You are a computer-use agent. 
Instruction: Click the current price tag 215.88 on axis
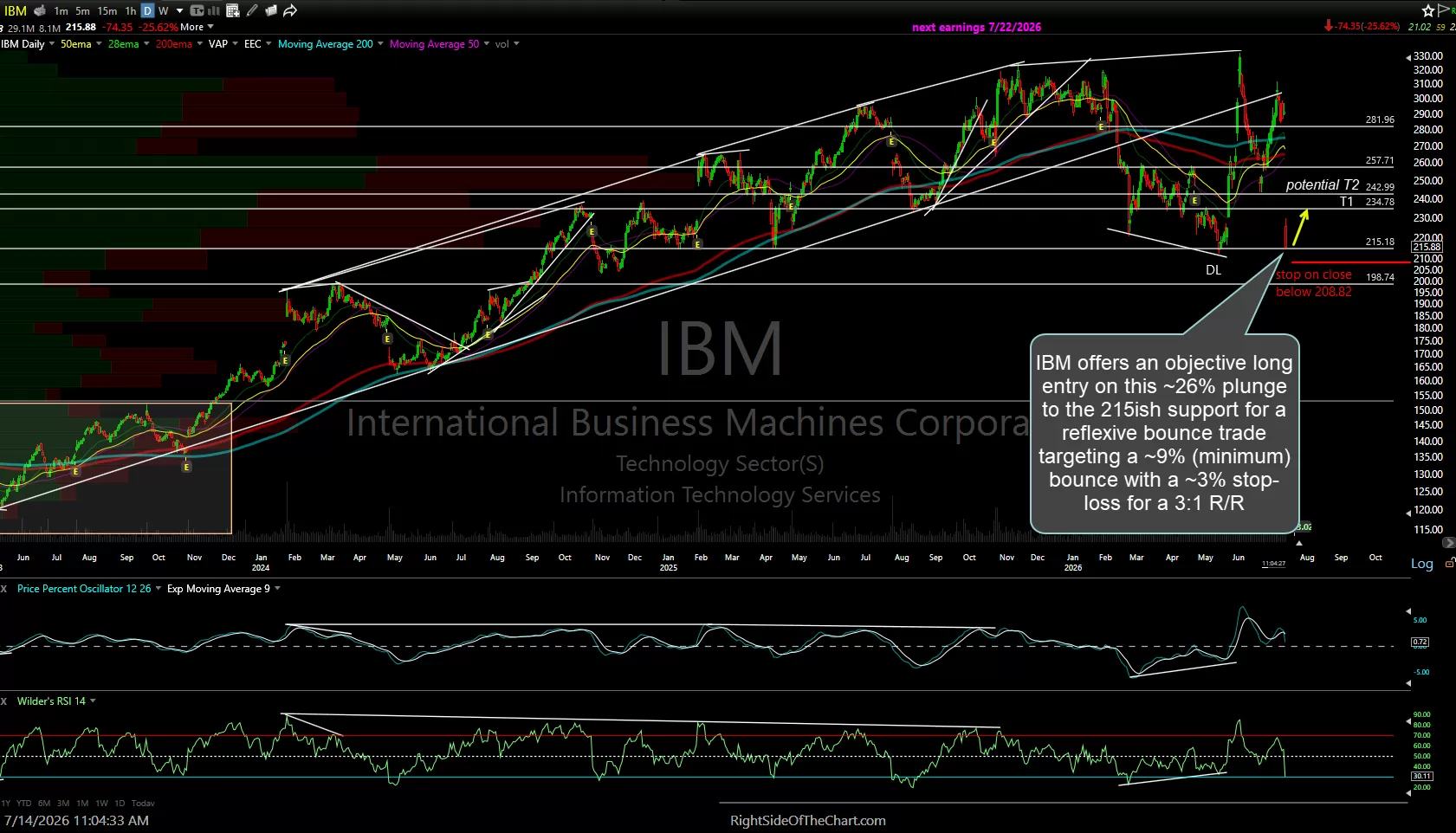(1427, 248)
